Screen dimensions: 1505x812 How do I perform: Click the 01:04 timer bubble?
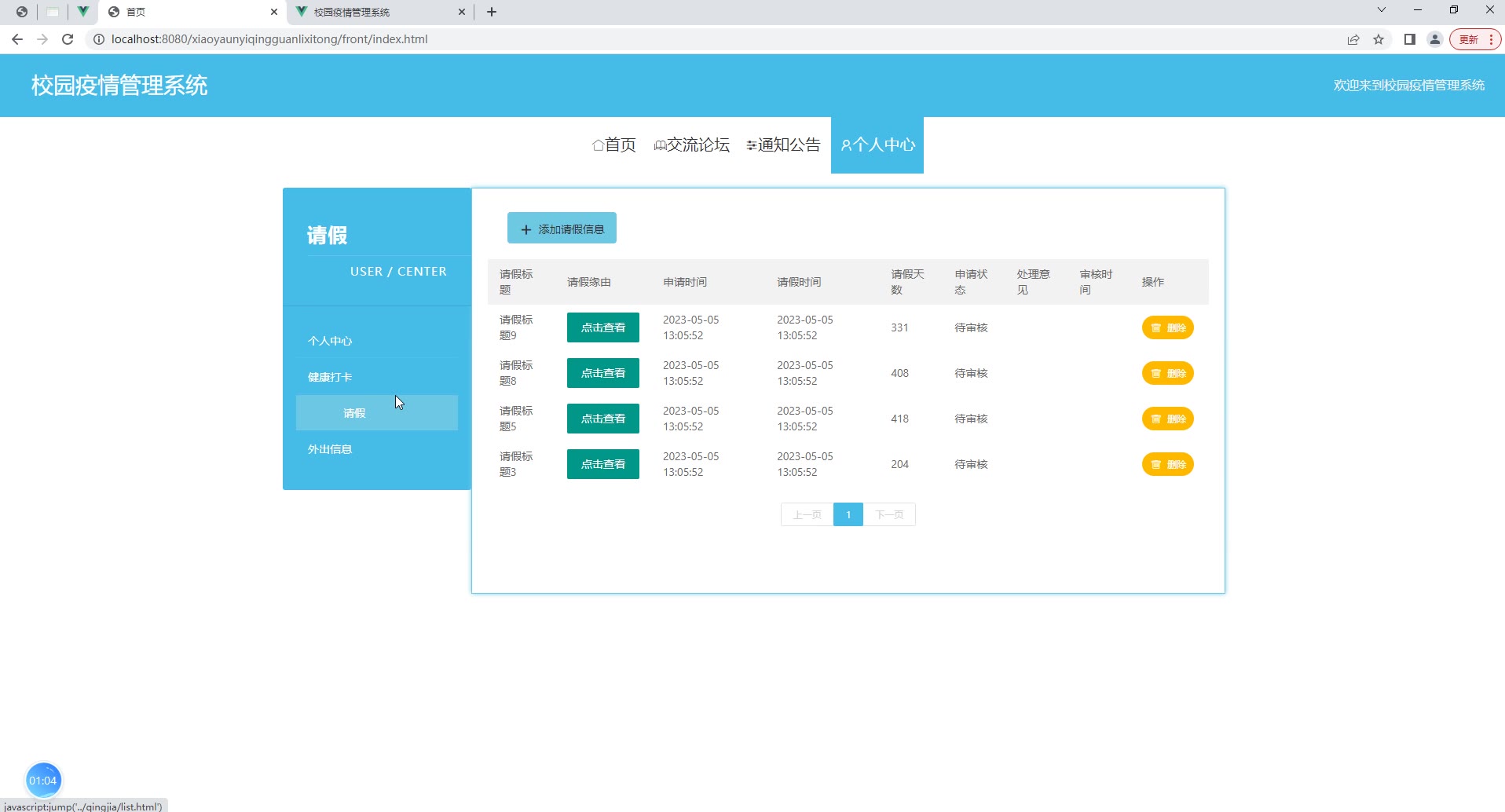(43, 780)
